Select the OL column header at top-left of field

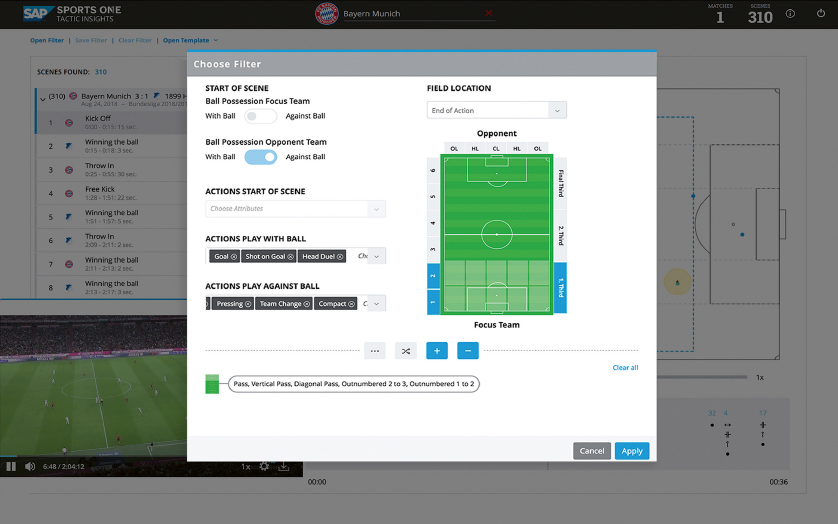pyautogui.click(x=453, y=148)
